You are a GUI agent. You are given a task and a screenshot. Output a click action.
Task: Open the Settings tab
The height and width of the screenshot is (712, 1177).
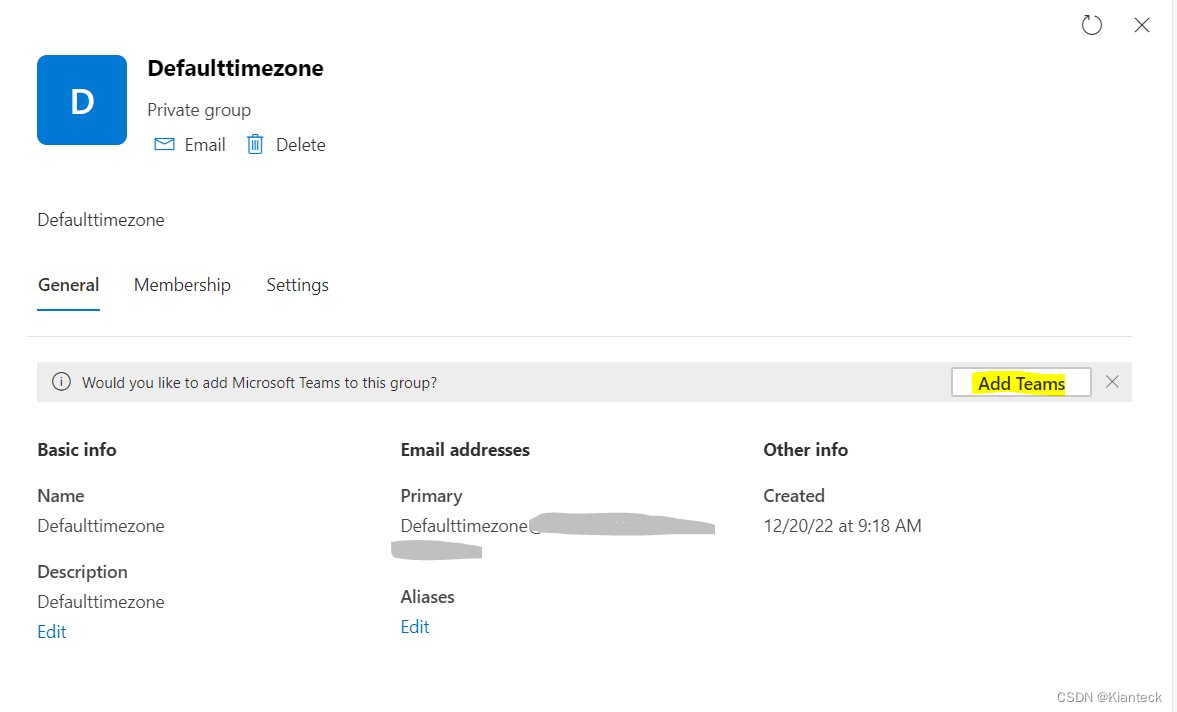point(297,285)
